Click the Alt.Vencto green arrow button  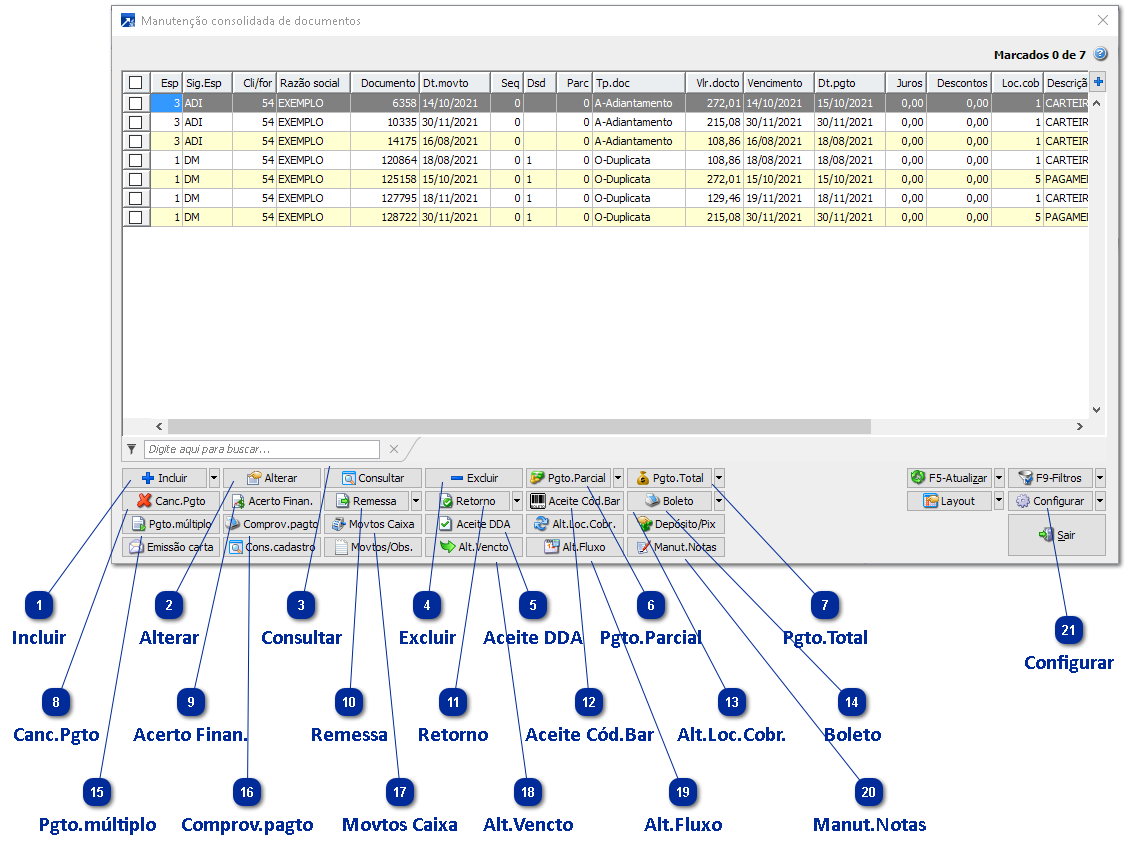coord(473,547)
